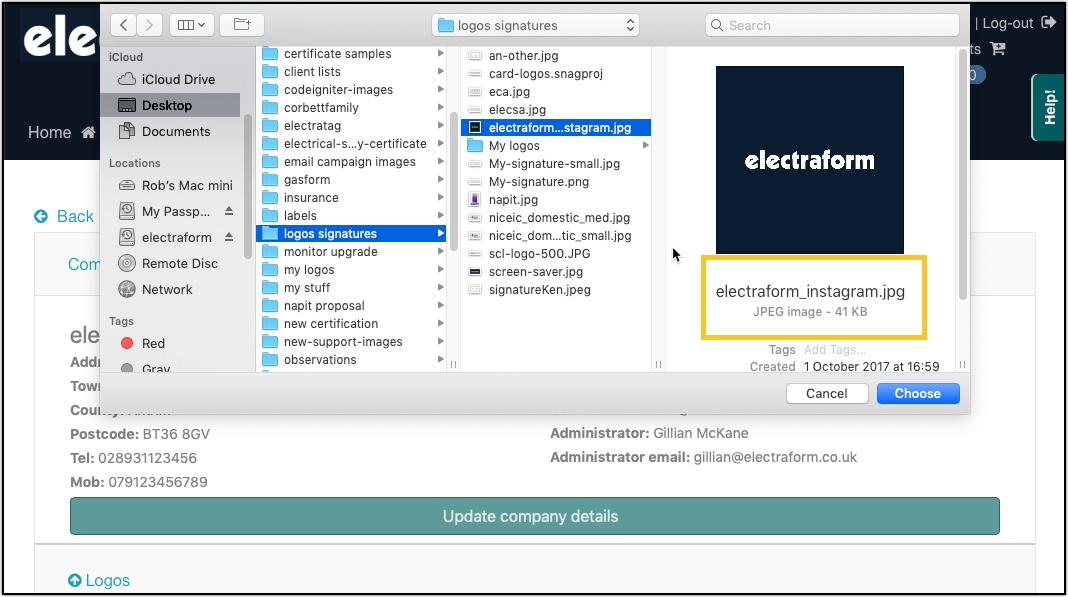Screen dimensions: 1068x597
Task: Open the Remote Disc location
Action: [170, 263]
